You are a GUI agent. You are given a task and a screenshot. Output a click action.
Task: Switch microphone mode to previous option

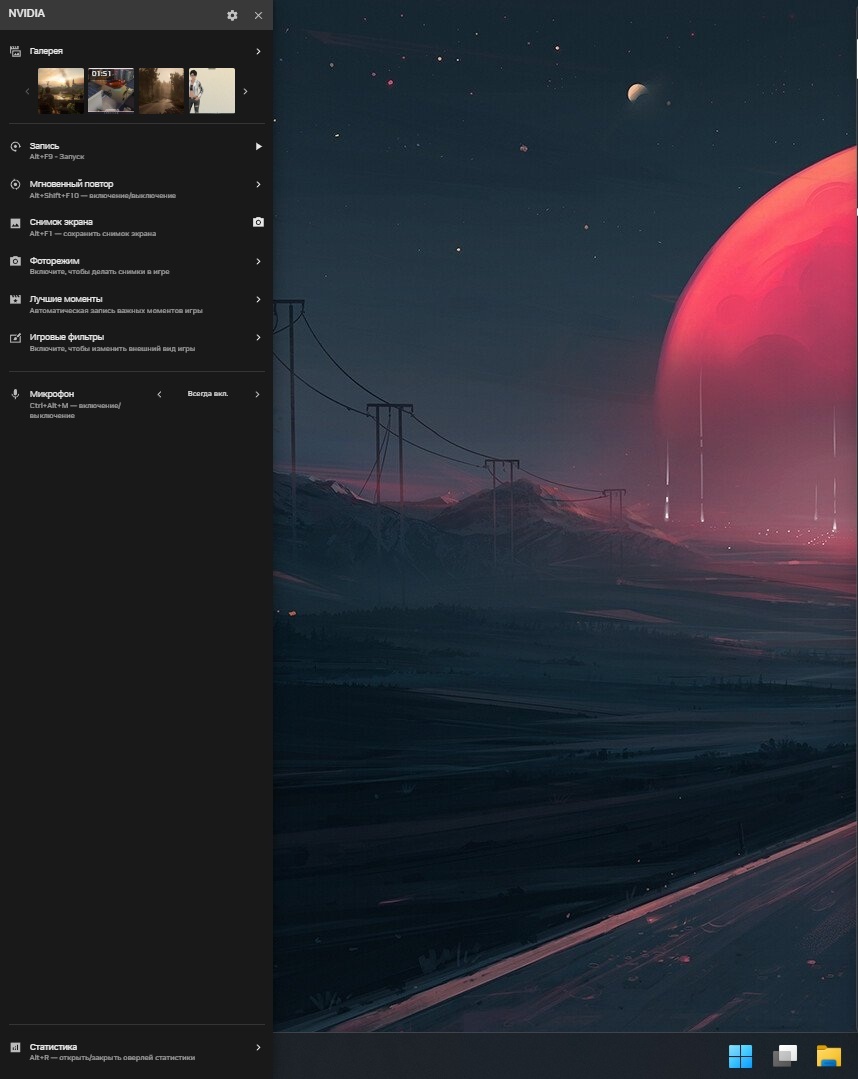158,394
